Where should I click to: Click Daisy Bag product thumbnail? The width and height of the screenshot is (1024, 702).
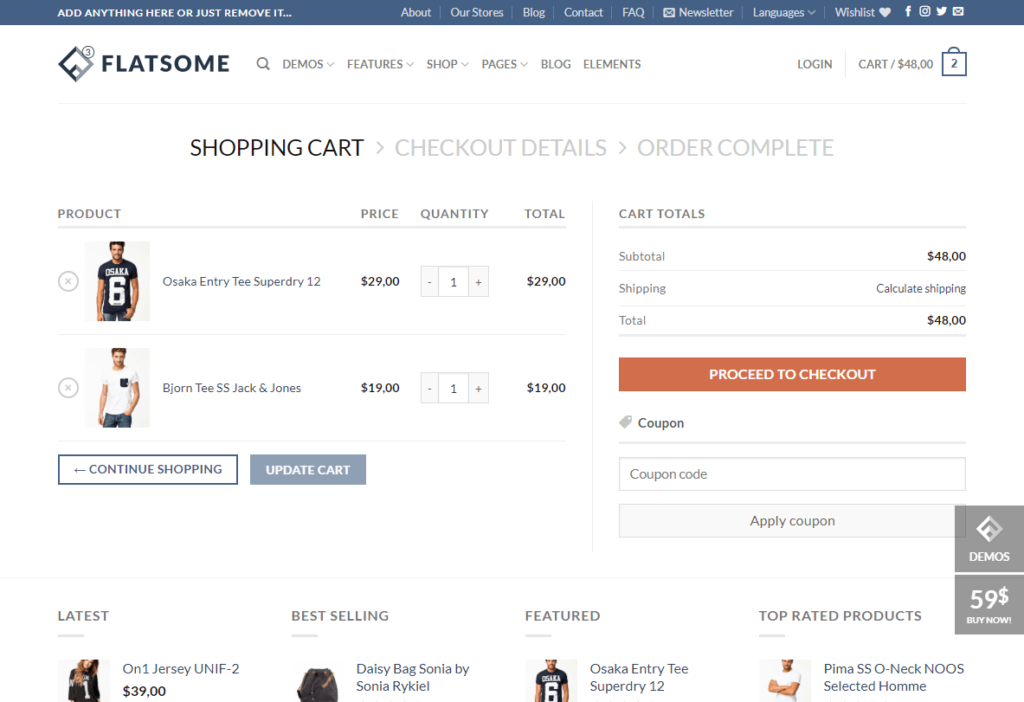tap(317, 680)
